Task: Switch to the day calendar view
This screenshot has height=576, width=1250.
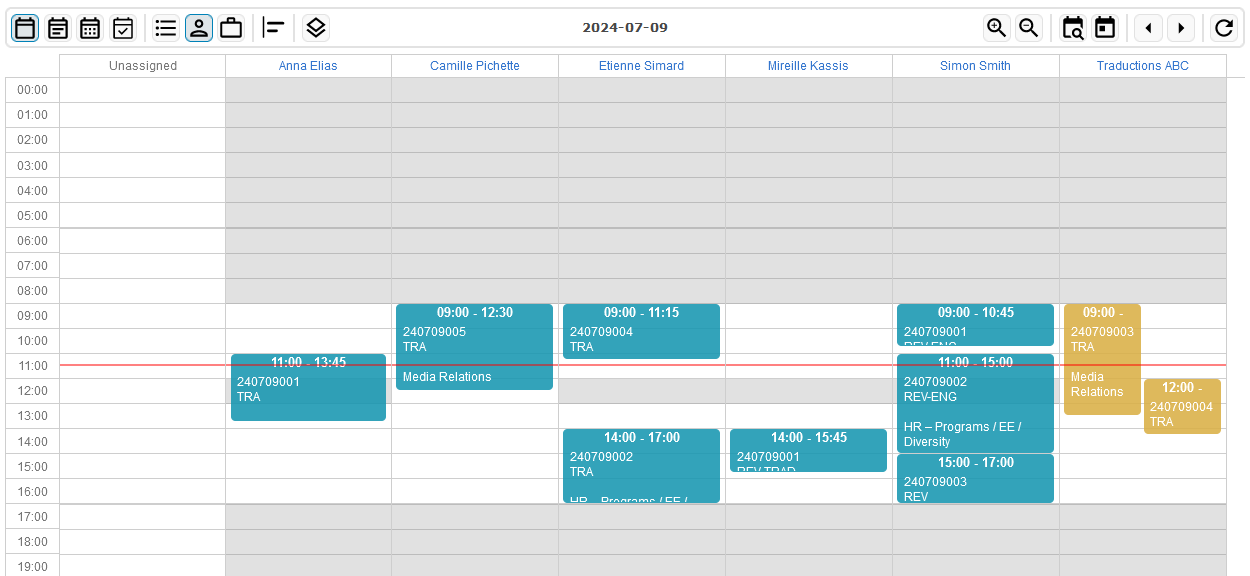Action: pos(26,28)
